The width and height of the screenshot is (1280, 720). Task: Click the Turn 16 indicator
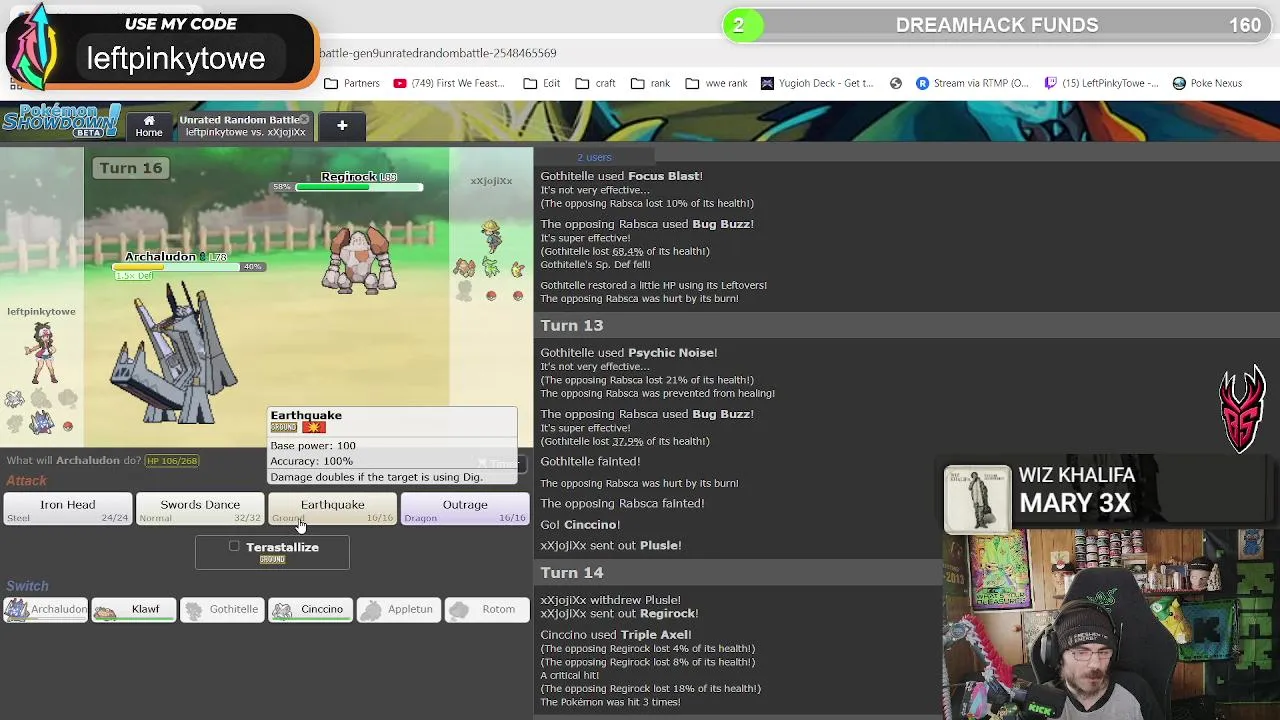tap(131, 168)
